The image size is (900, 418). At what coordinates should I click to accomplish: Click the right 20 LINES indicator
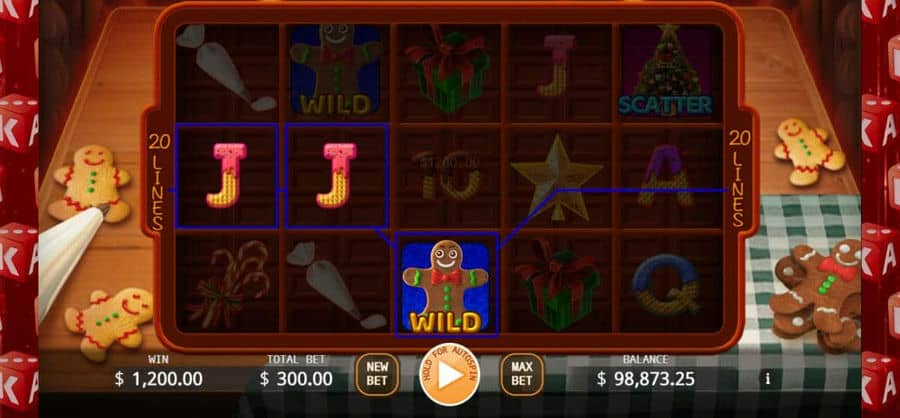pyautogui.click(x=739, y=178)
